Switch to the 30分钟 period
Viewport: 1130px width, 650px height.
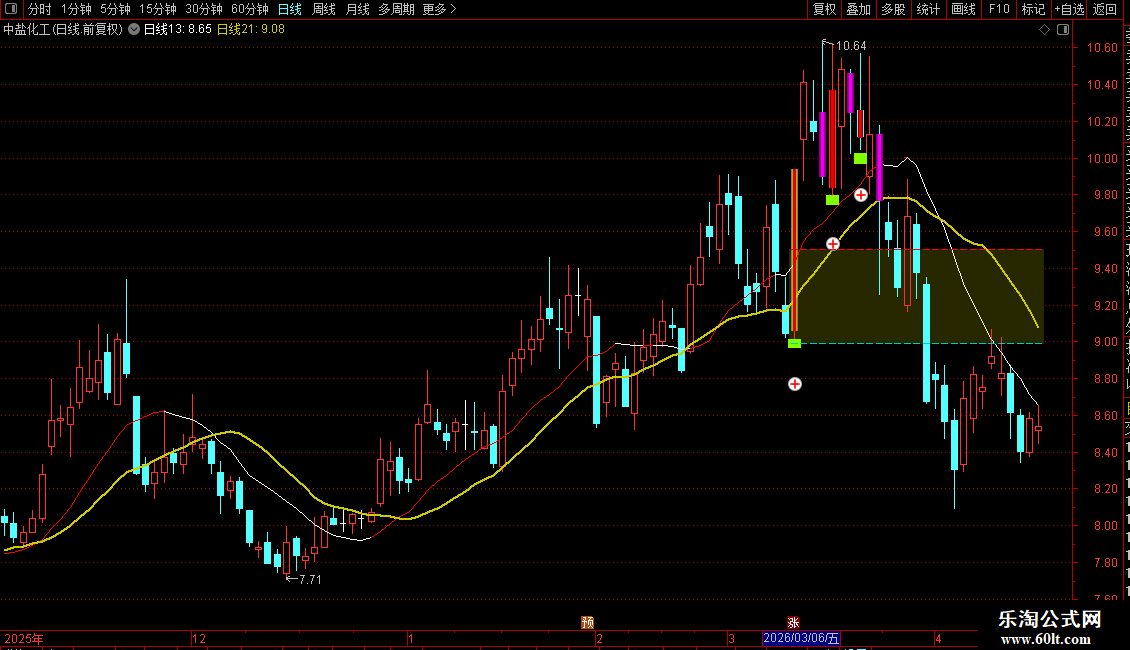204,9
